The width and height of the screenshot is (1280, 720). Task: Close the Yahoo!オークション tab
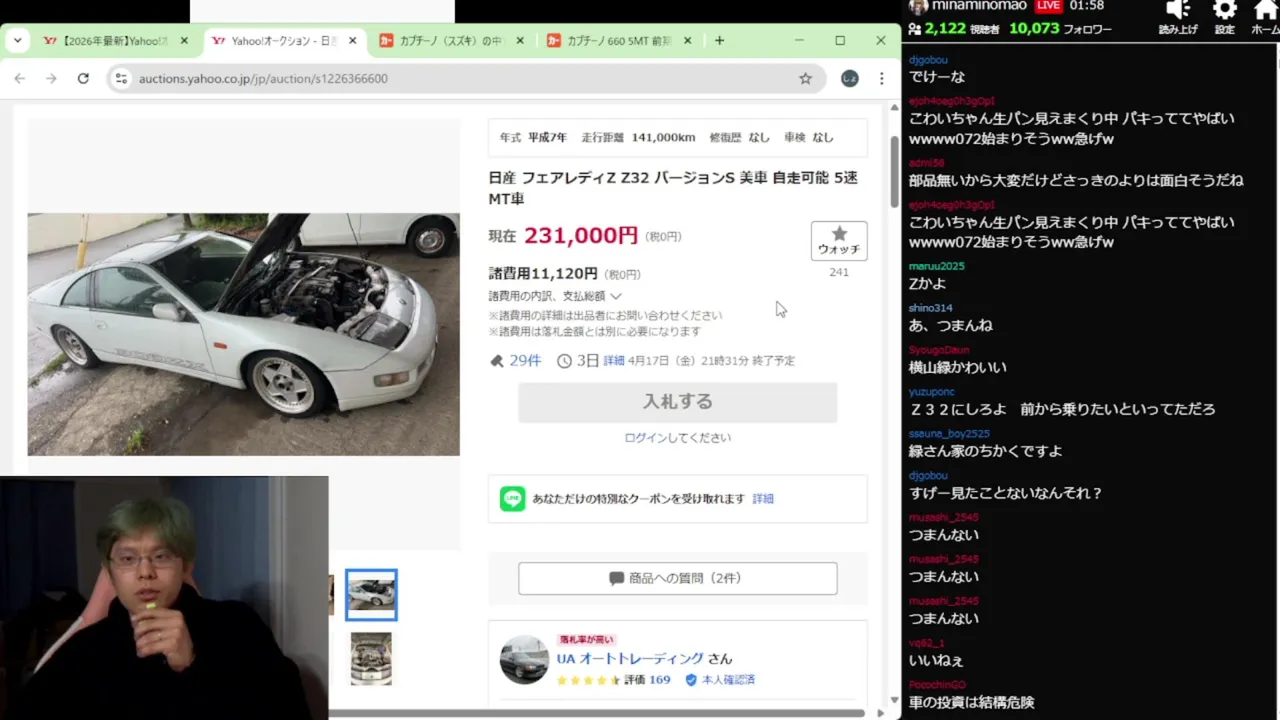(x=352, y=41)
